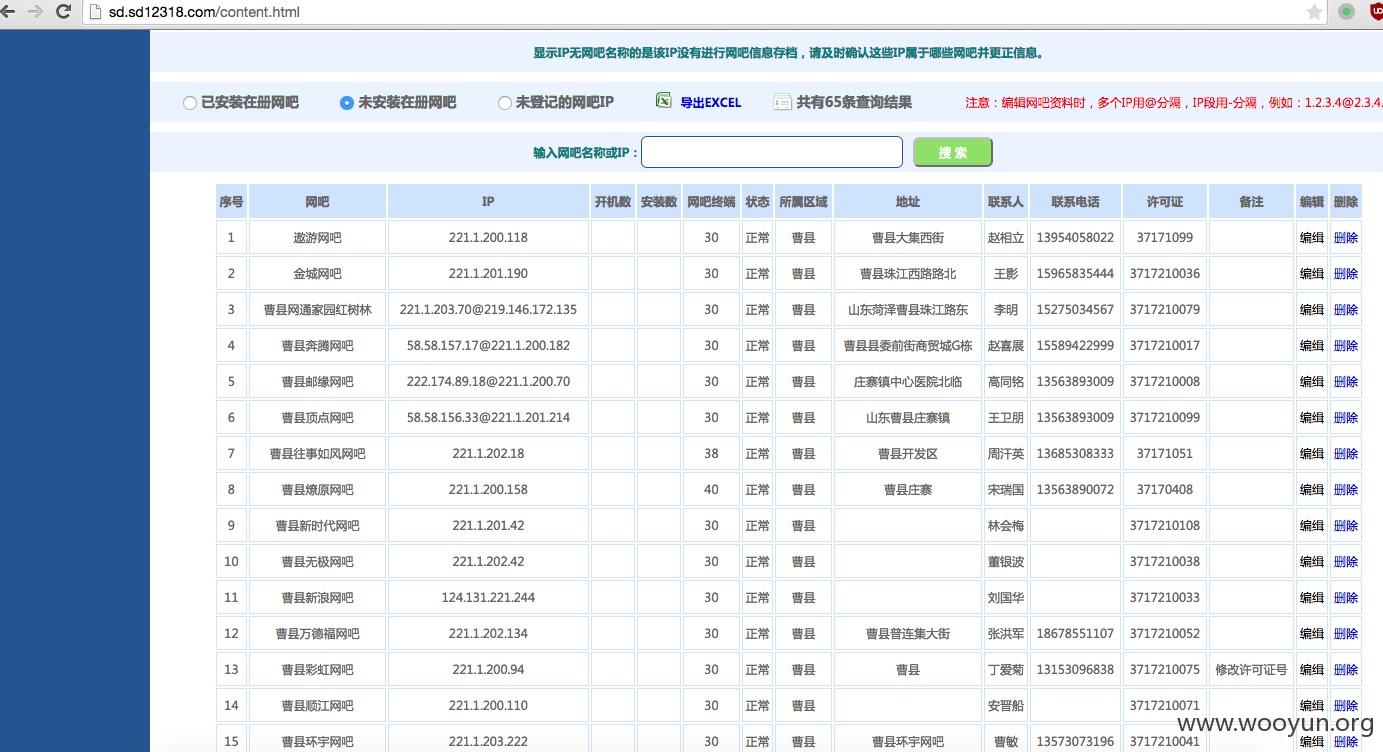This screenshot has width=1383, height=752.
Task: Click contact name 赵相立
Action: [x=1006, y=238]
